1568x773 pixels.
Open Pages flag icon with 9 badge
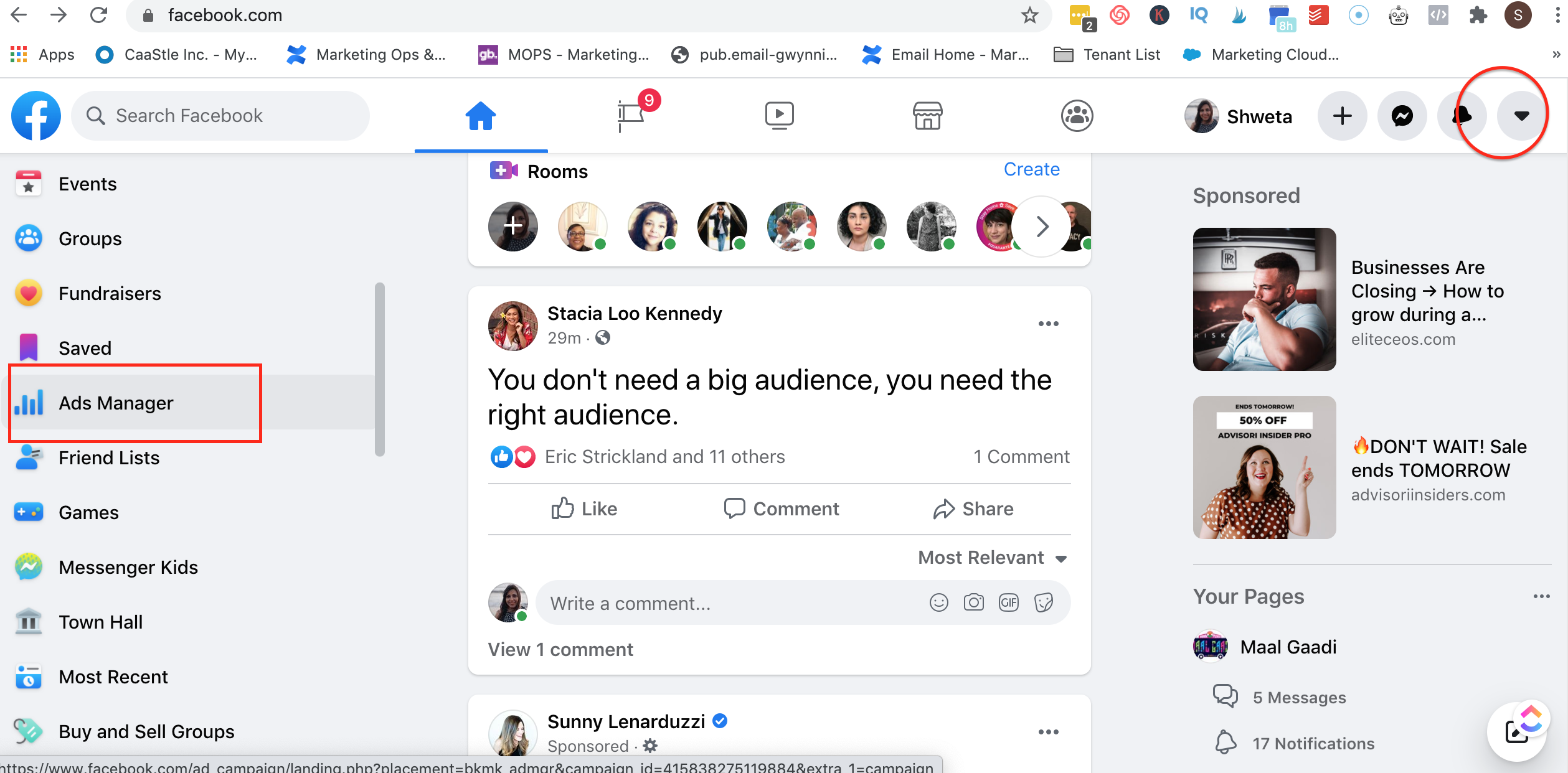coord(631,115)
